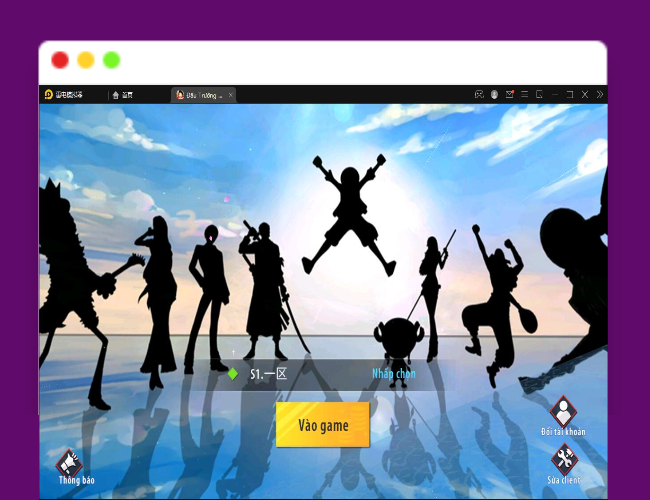Screen dimensions: 650x500
Task: Click the emulator logo in title bar
Action: click(48, 95)
